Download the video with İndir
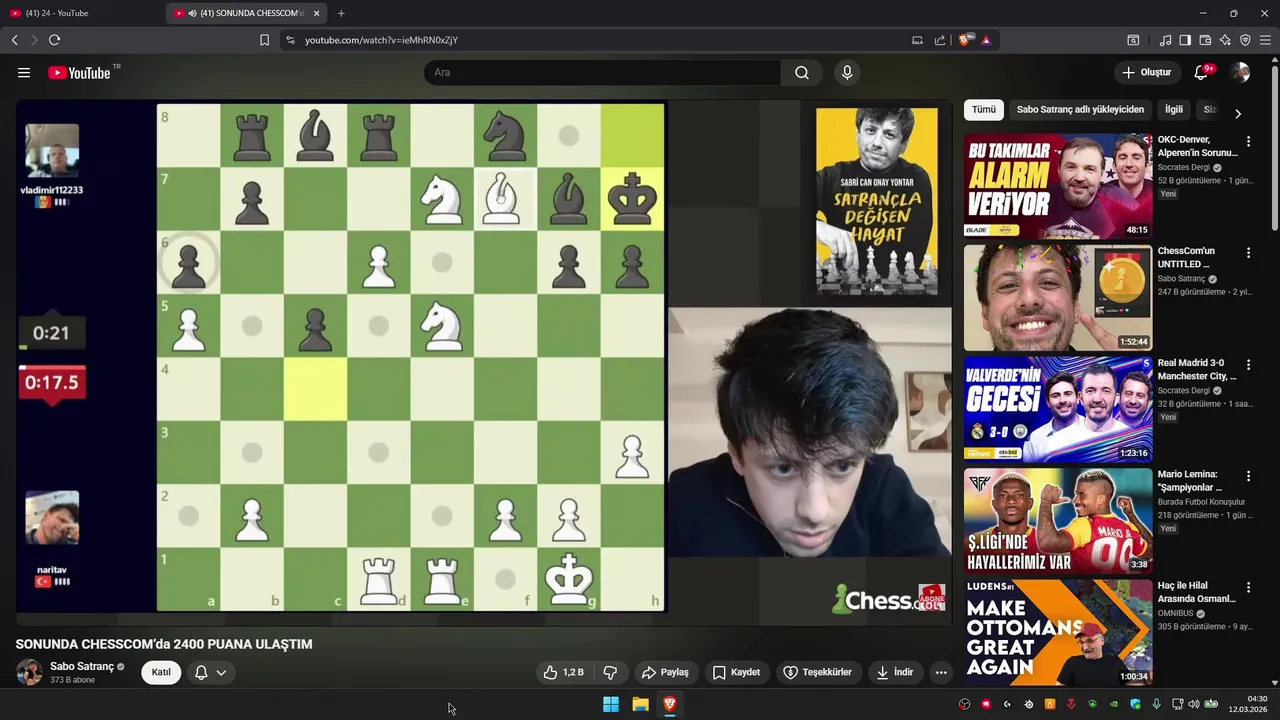This screenshot has height=720, width=1280. click(895, 672)
